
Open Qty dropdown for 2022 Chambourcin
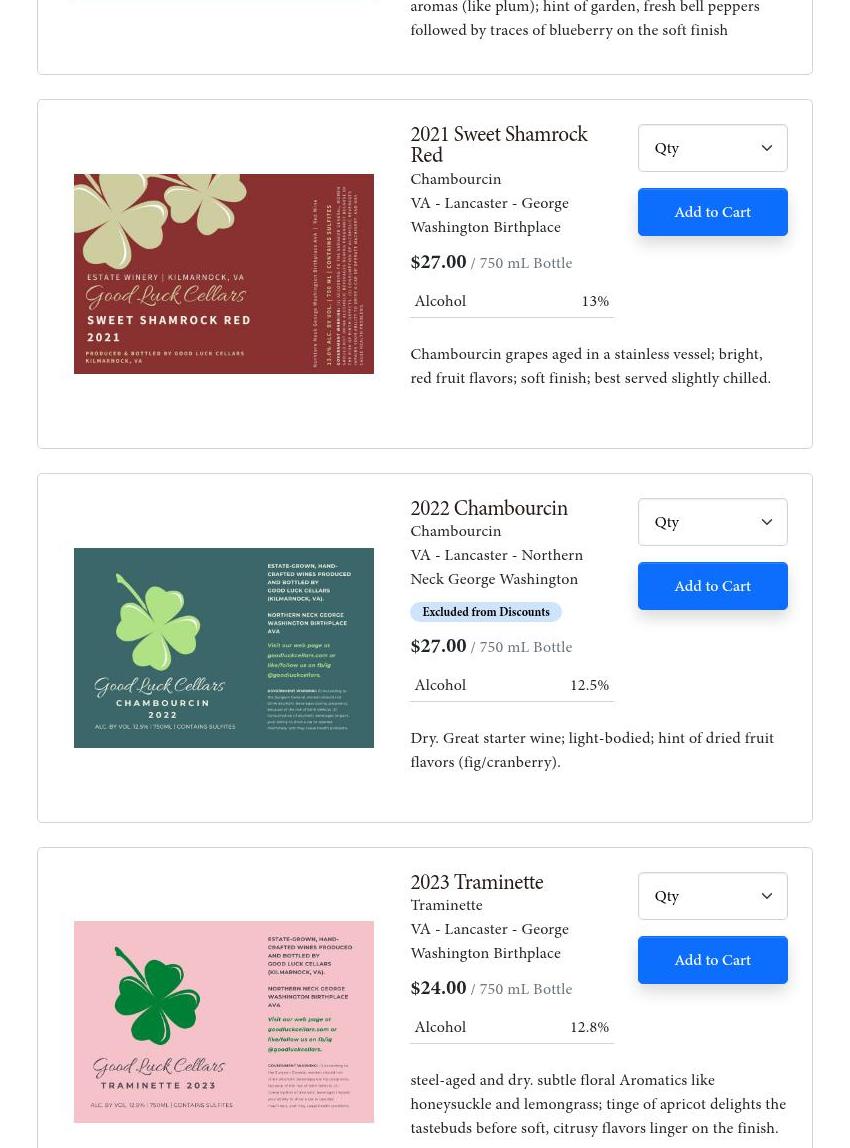[712, 522]
